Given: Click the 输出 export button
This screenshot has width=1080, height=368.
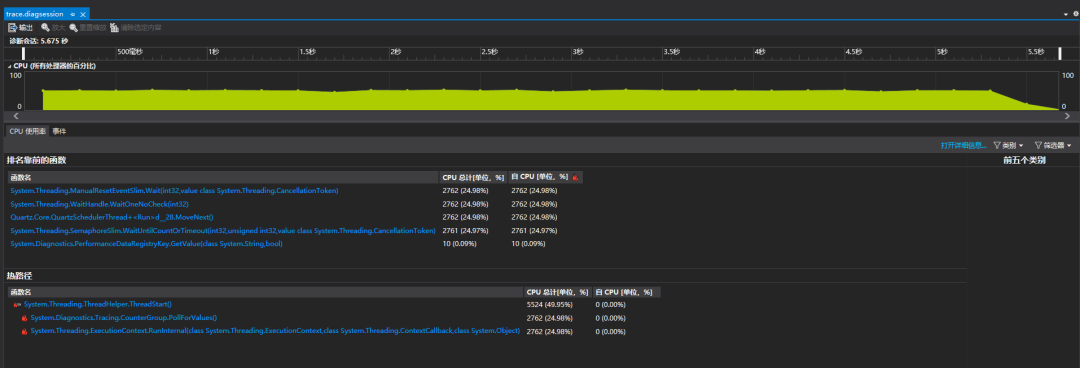Looking at the screenshot, I should click(x=20, y=28).
